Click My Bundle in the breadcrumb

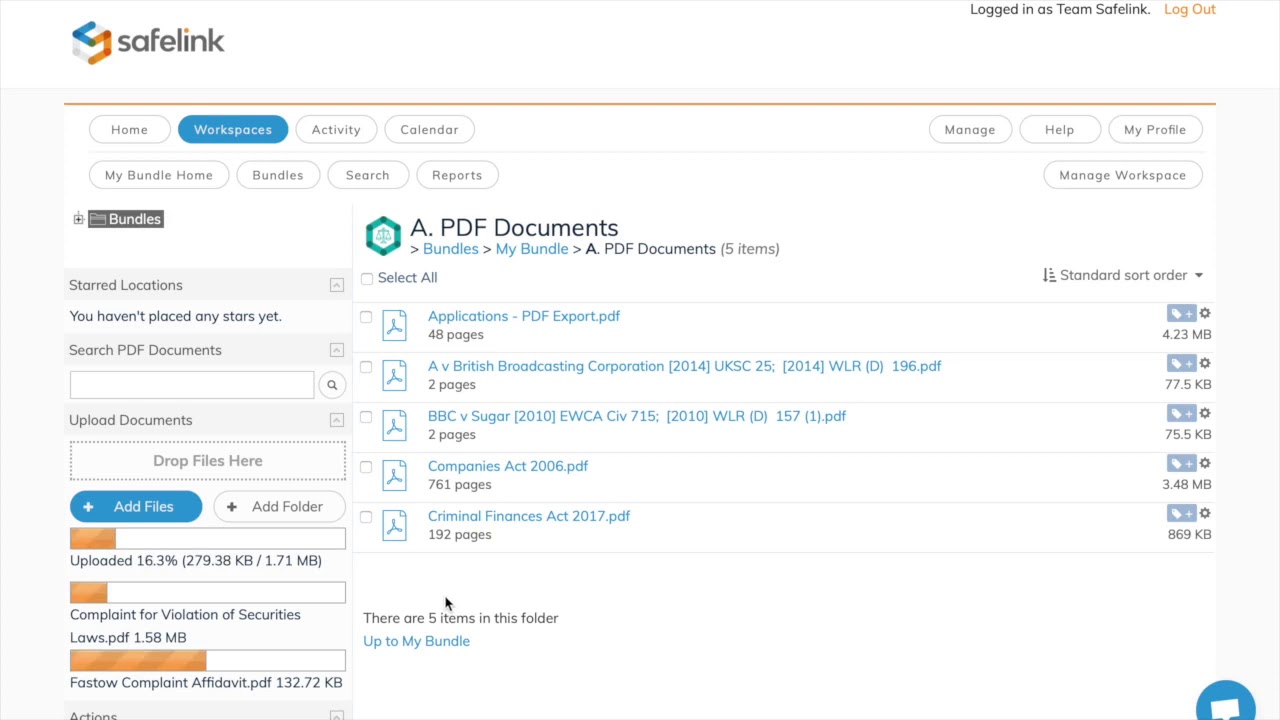(x=532, y=249)
